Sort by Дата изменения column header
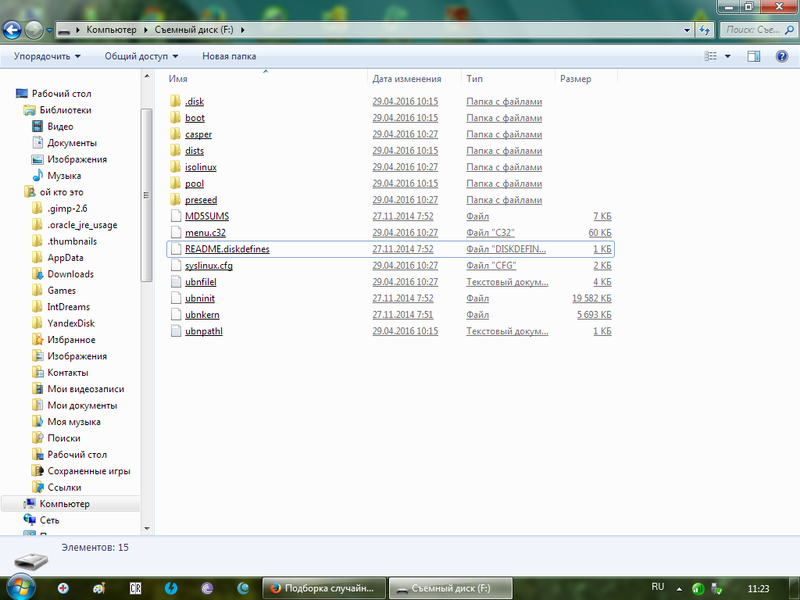This screenshot has width=800, height=600. [x=406, y=79]
